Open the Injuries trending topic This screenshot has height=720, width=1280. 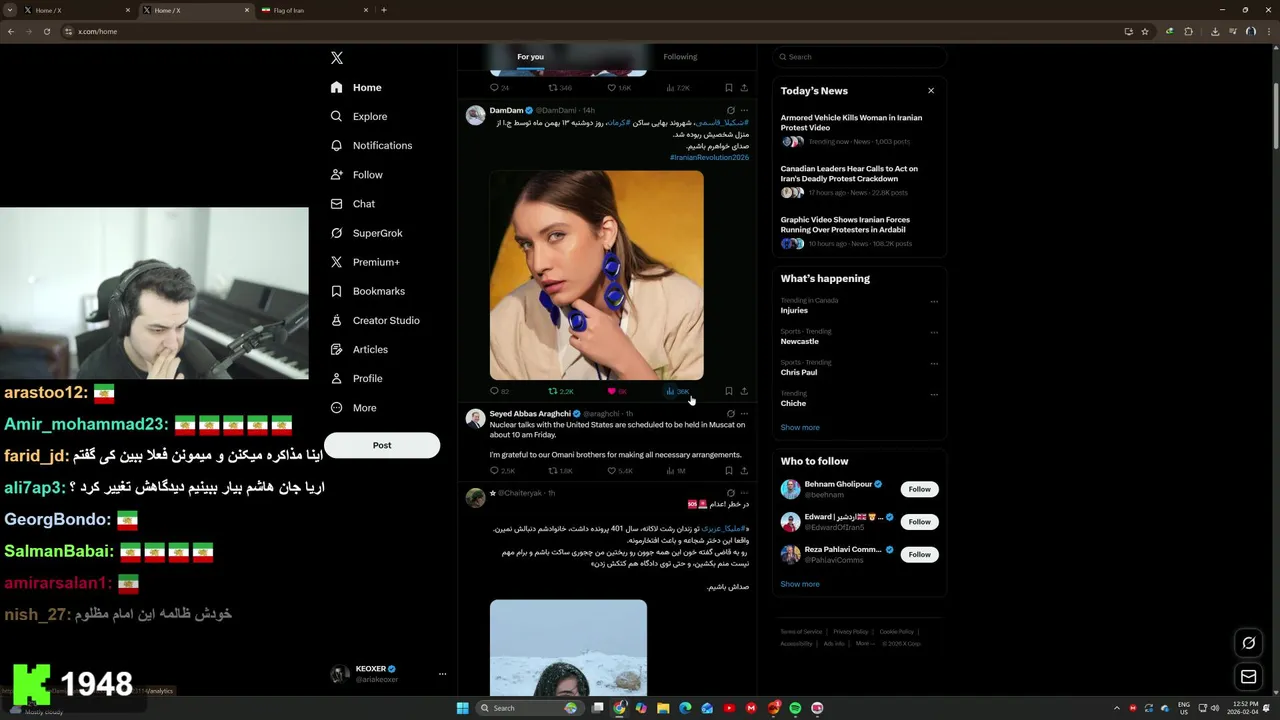794,310
